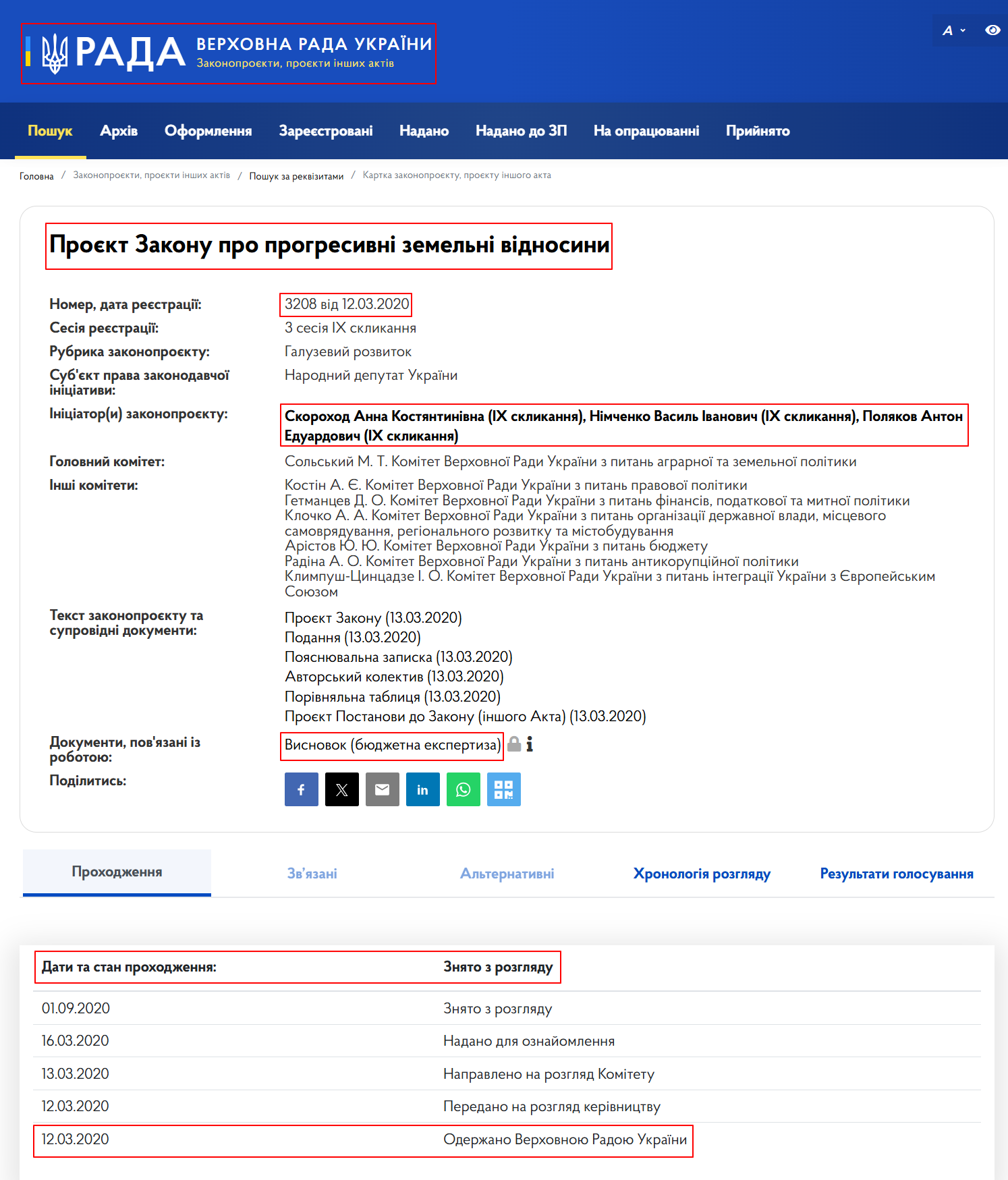Open Порівняльна таблиця document
Screen dimensions: 1008x1180
pos(393,697)
